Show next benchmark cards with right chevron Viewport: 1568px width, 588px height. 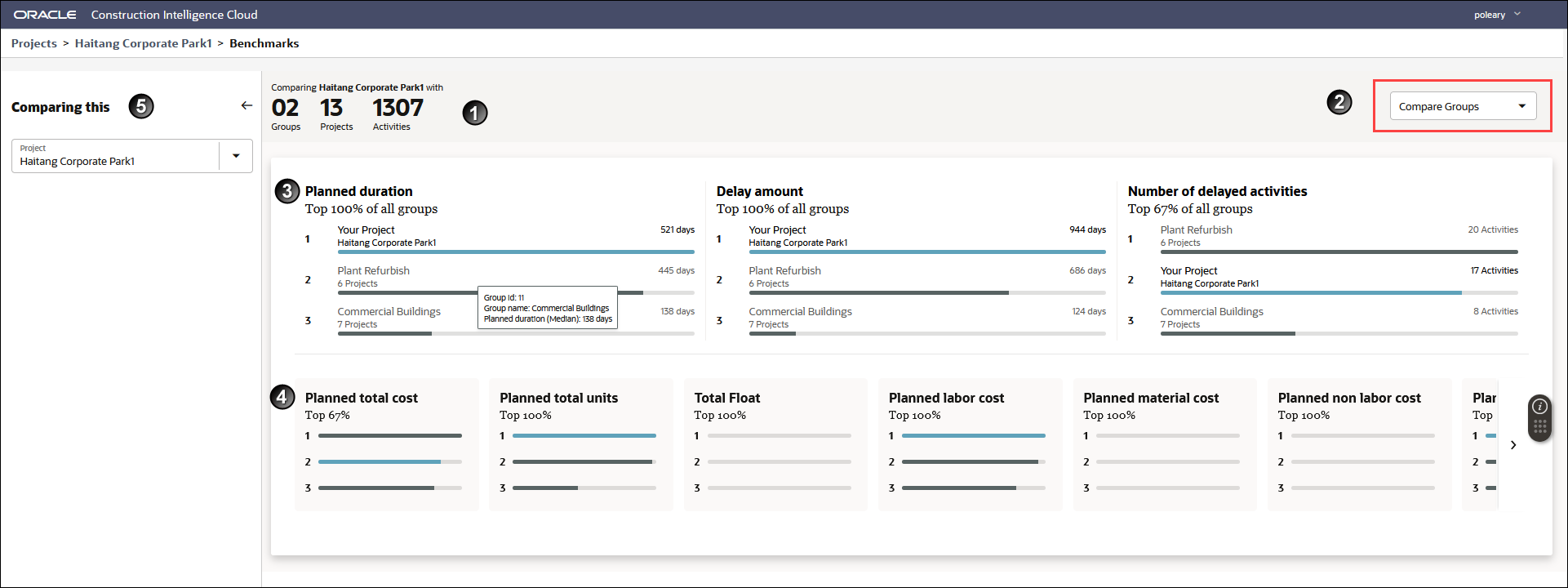pyautogui.click(x=1513, y=445)
